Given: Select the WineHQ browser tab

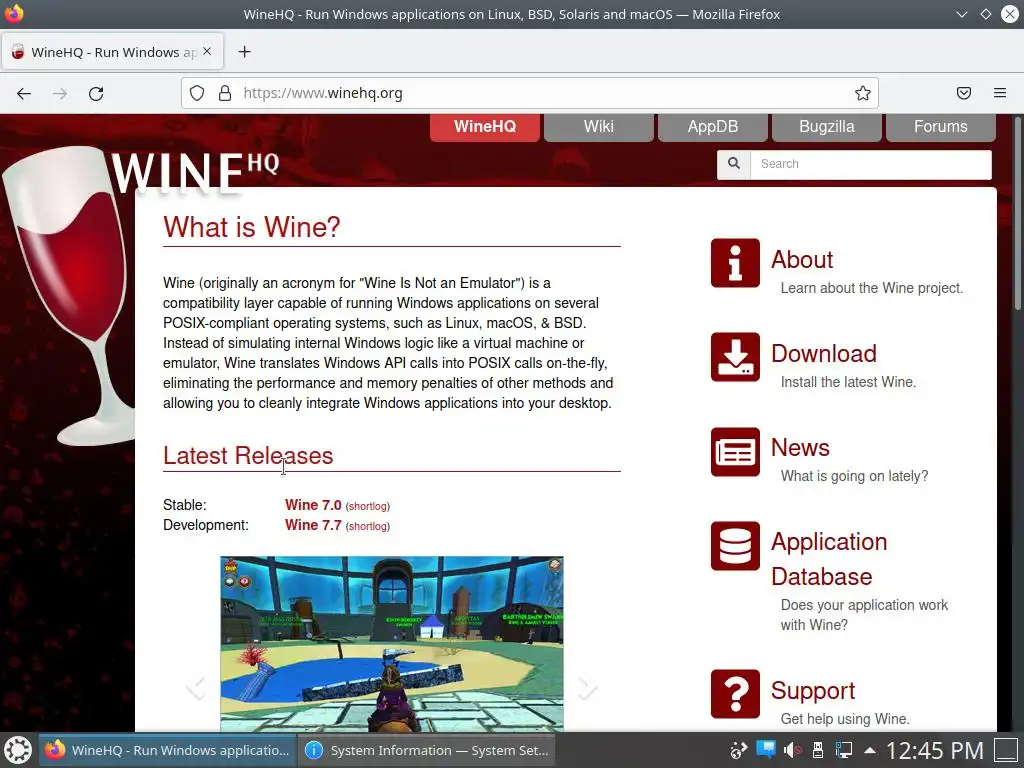Looking at the screenshot, I should click(x=112, y=52).
